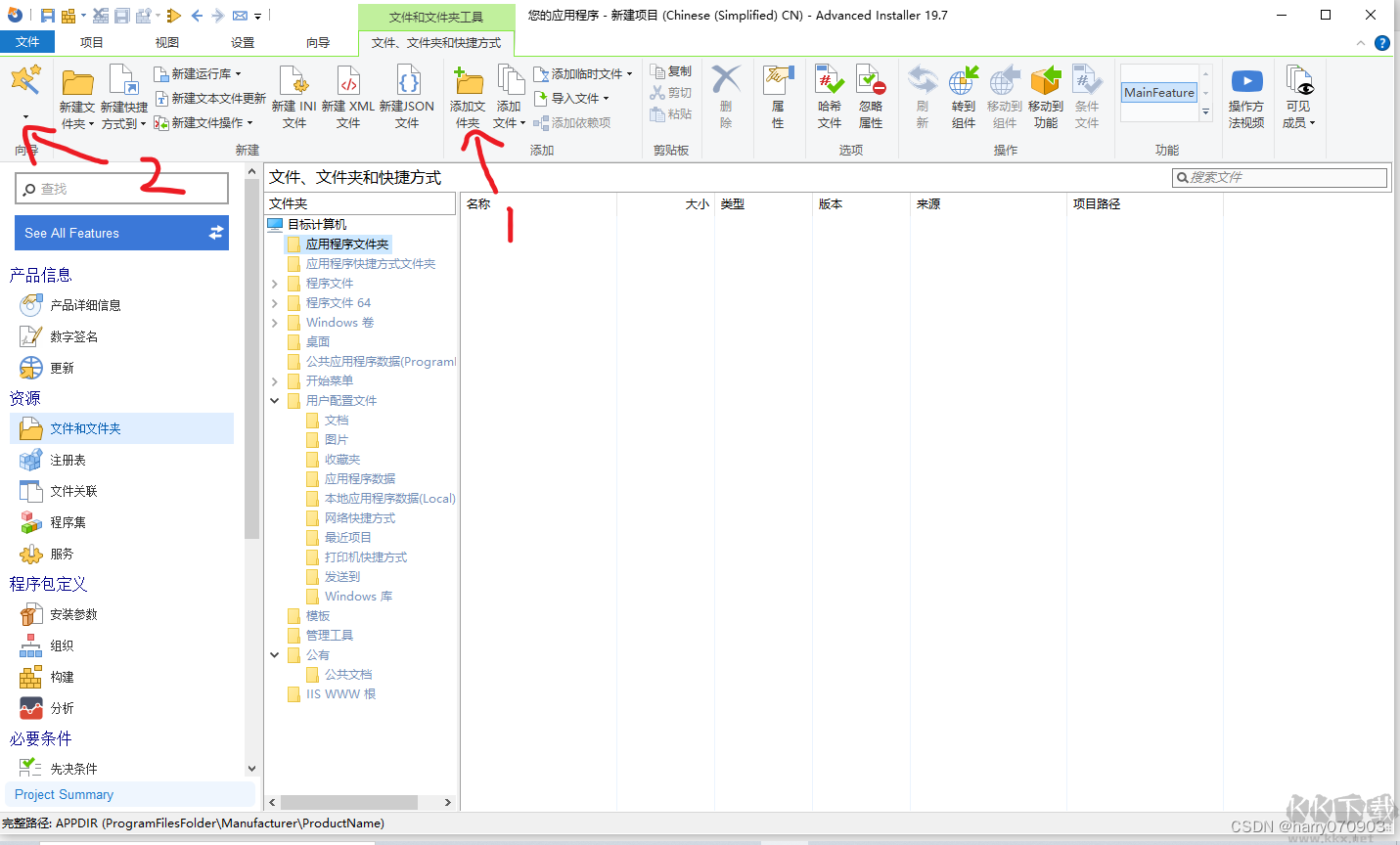Click the 新建INI文件 icon

pos(294,95)
